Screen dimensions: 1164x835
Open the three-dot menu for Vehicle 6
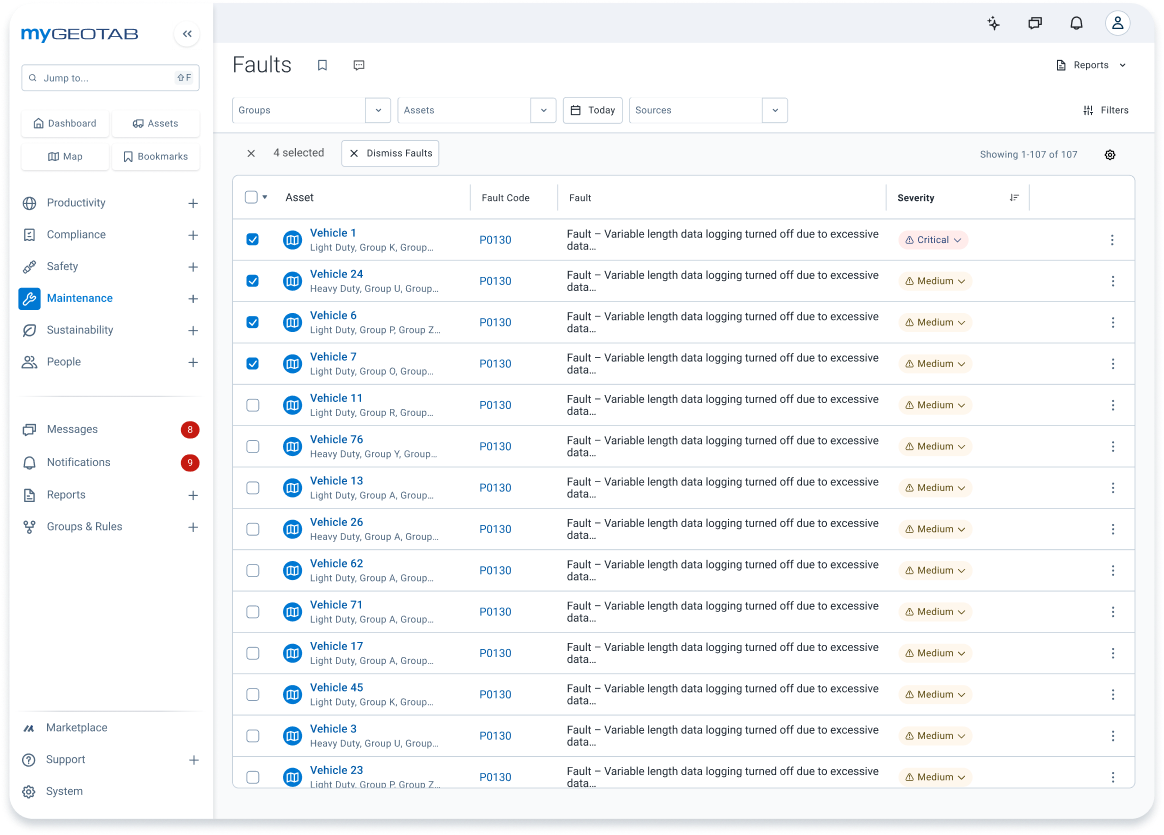click(x=1112, y=322)
